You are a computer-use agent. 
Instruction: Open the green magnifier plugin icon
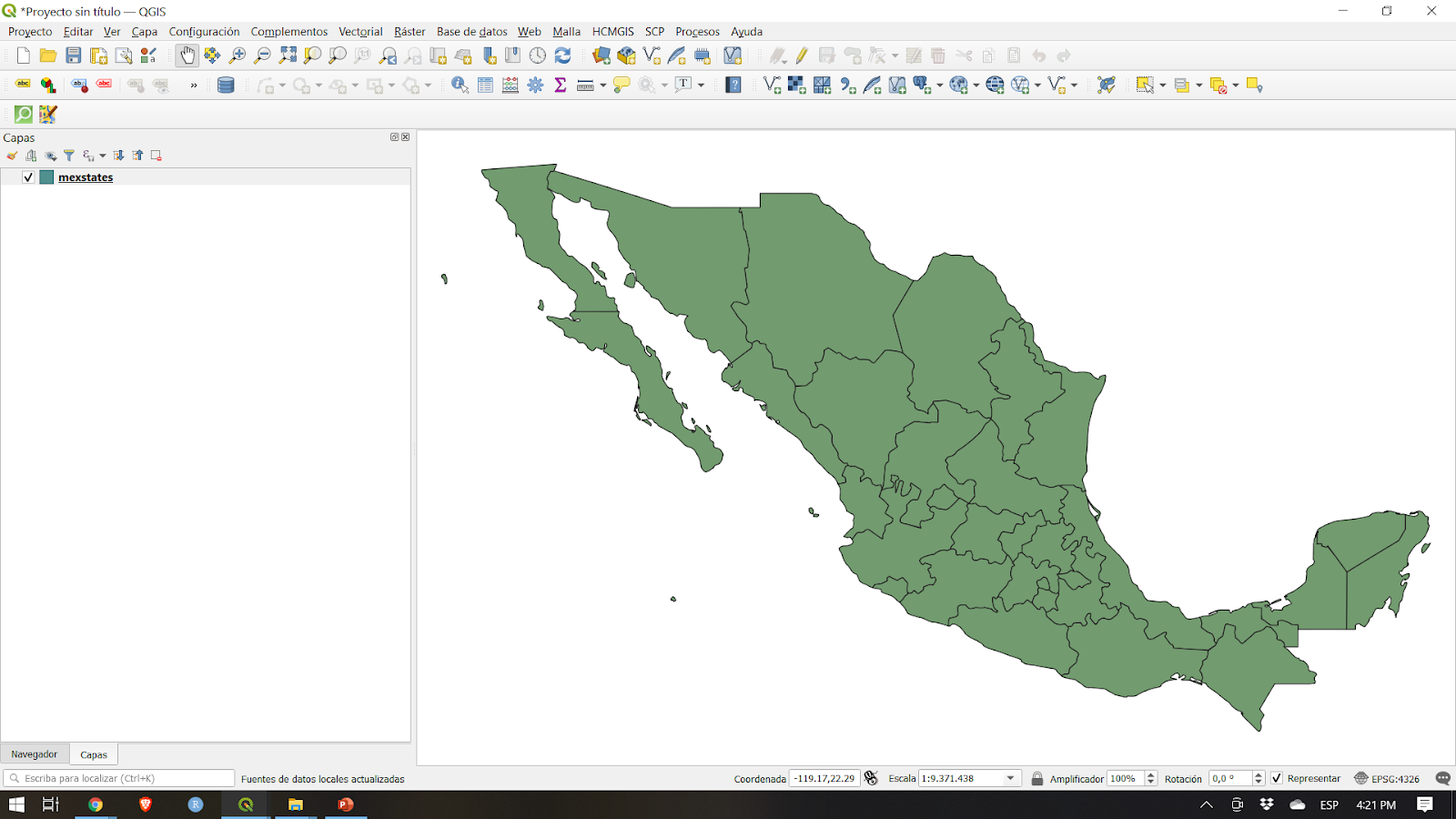click(x=24, y=115)
